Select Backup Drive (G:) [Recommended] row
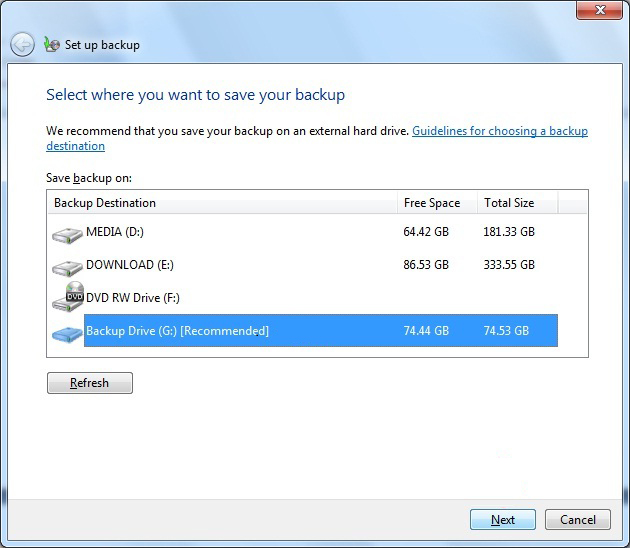630x548 pixels. (x=178, y=331)
